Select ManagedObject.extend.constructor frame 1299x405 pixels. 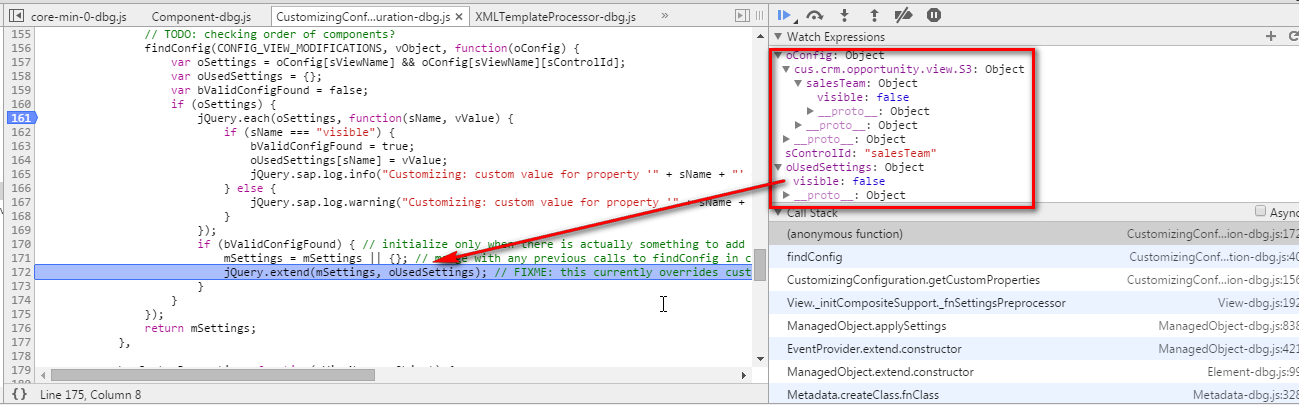tap(1034, 372)
